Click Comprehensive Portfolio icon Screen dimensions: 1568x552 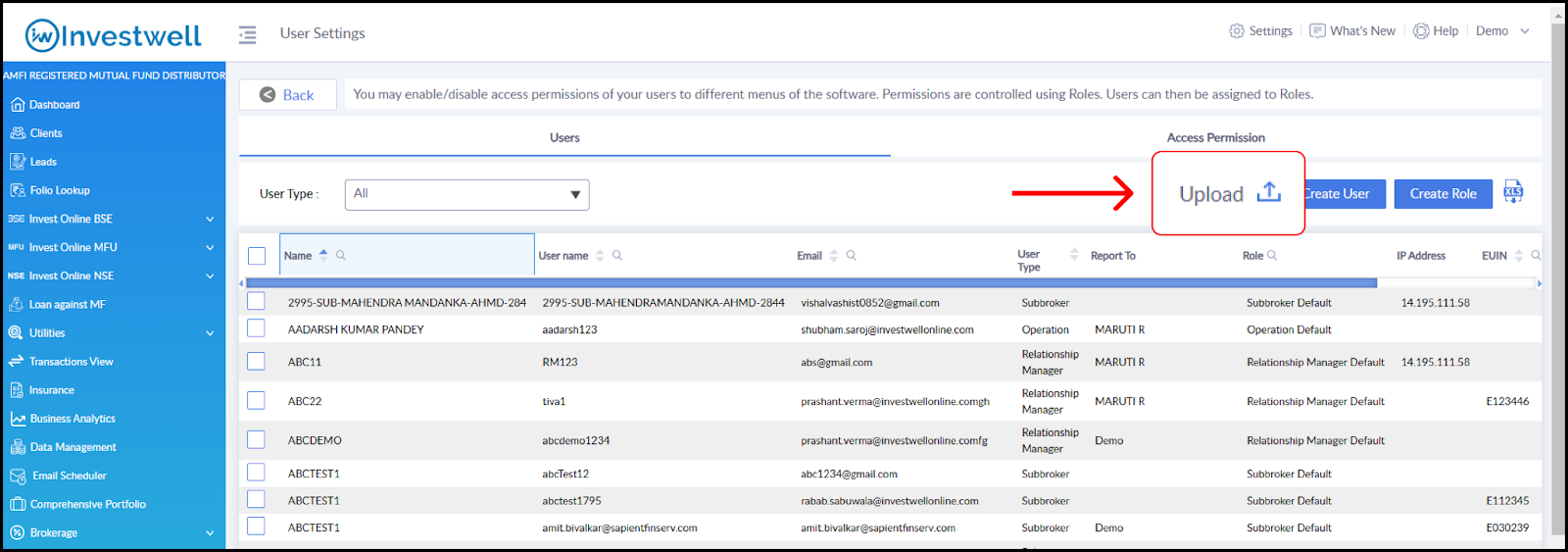[17, 504]
